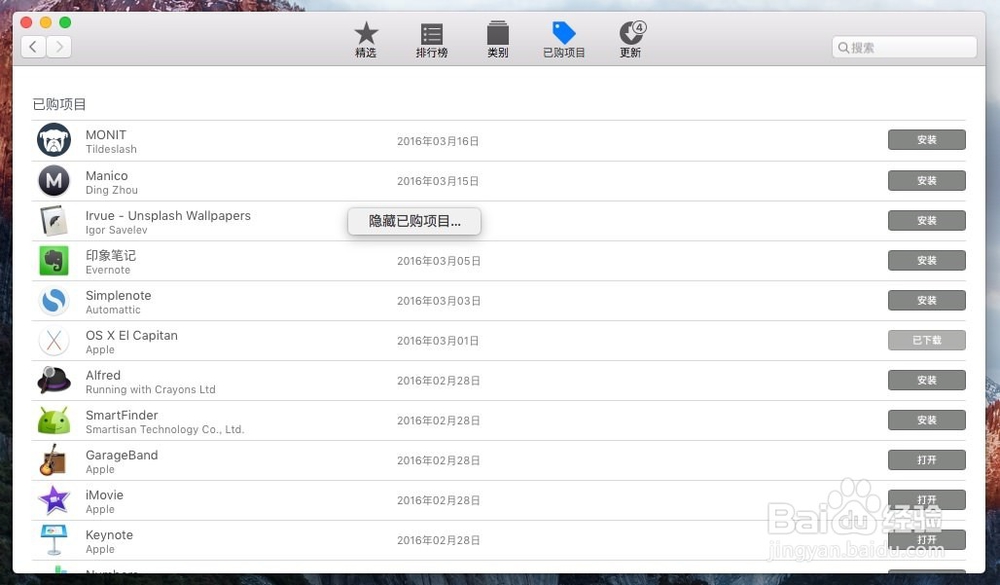Screen dimensions: 1000x585
Task: Click the Simplenote app icon
Action: pyautogui.click(x=54, y=300)
